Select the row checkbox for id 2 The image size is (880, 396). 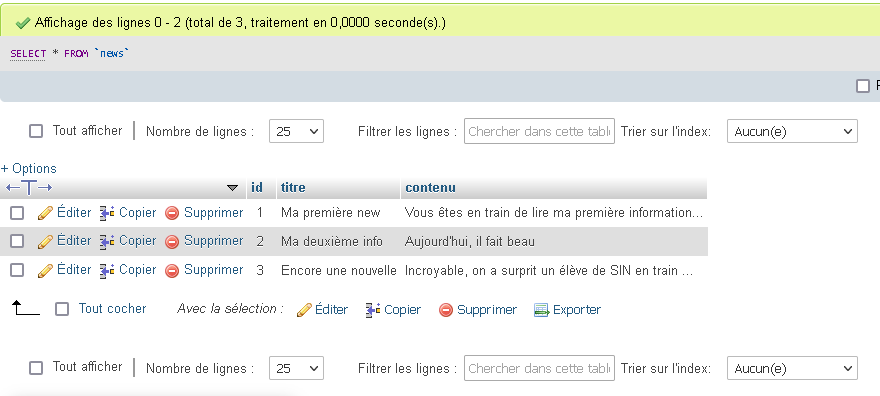point(17,241)
